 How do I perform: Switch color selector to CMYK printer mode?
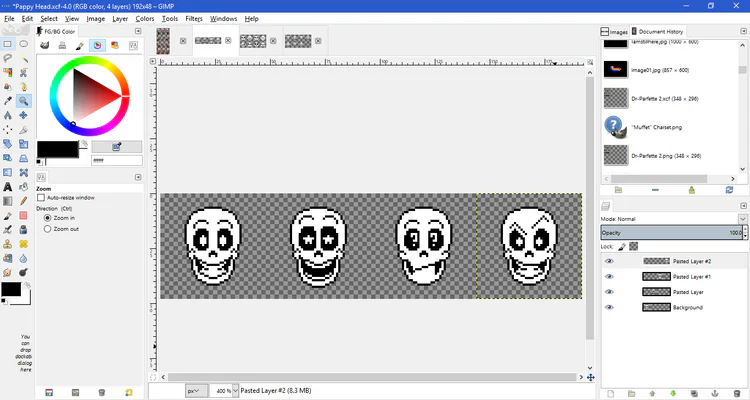point(62,45)
